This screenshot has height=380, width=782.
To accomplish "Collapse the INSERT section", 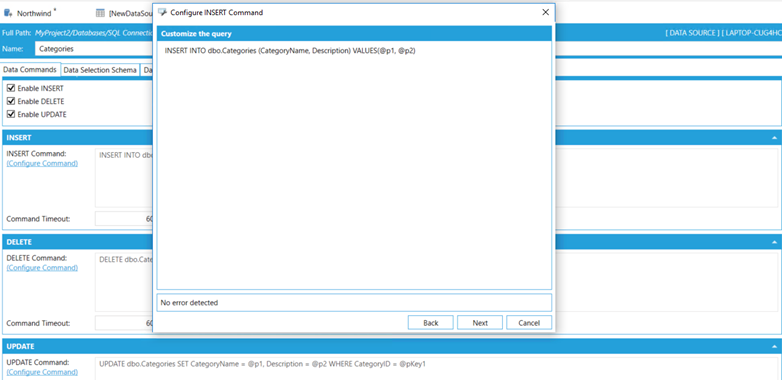I will [x=774, y=138].
